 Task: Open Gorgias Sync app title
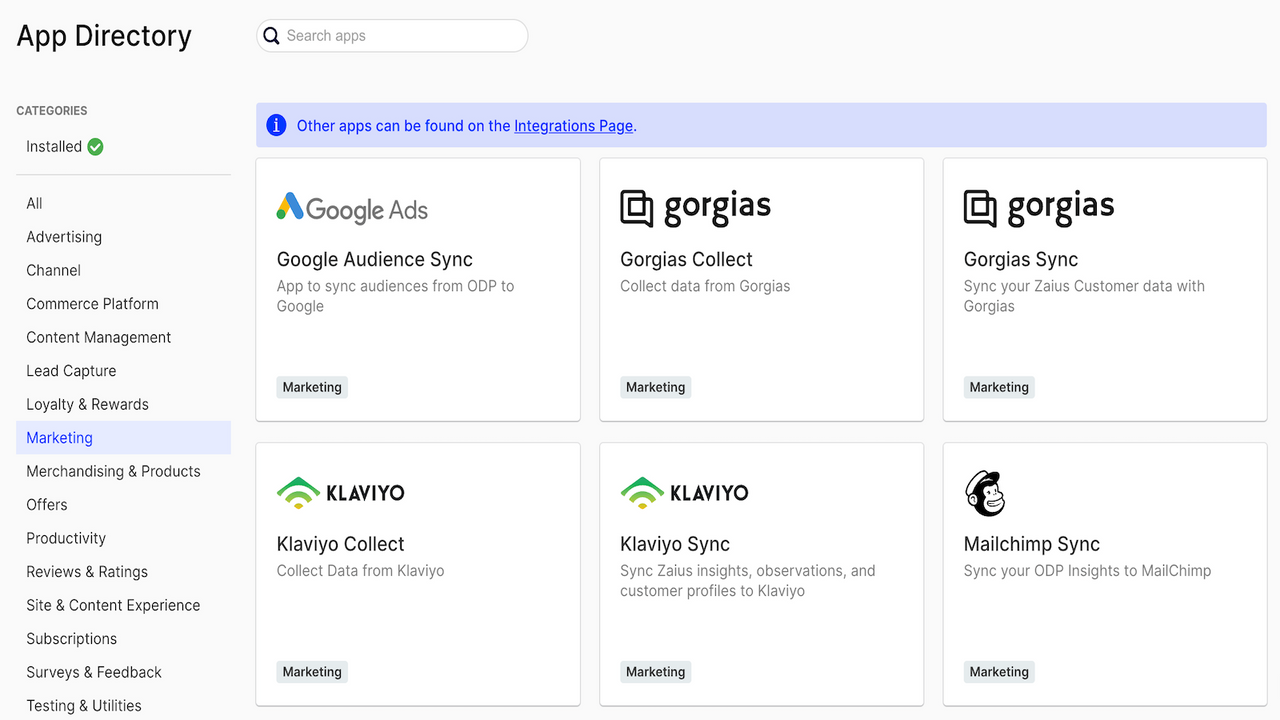[1021, 260]
